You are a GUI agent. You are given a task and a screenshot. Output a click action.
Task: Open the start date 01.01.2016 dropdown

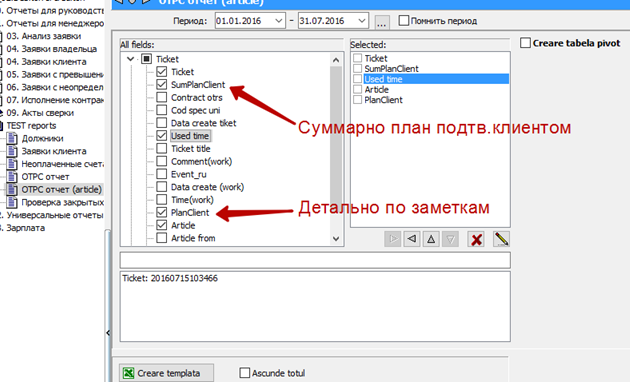click(x=278, y=21)
